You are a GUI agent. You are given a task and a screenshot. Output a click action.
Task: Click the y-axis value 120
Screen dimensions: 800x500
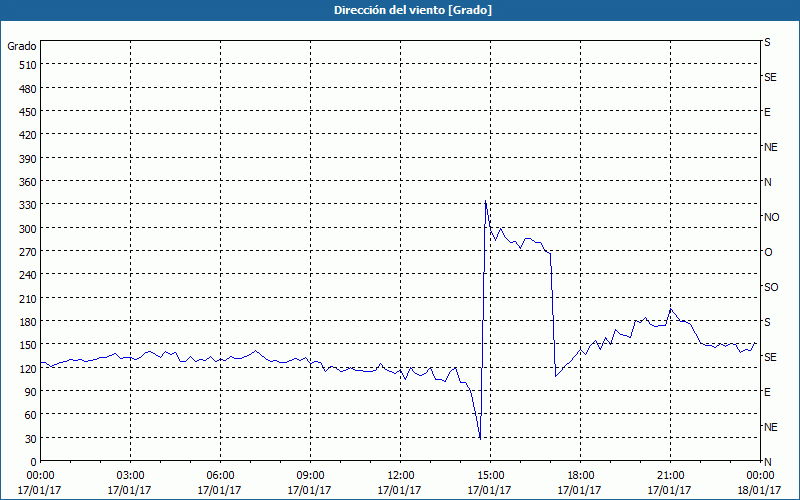coord(29,368)
